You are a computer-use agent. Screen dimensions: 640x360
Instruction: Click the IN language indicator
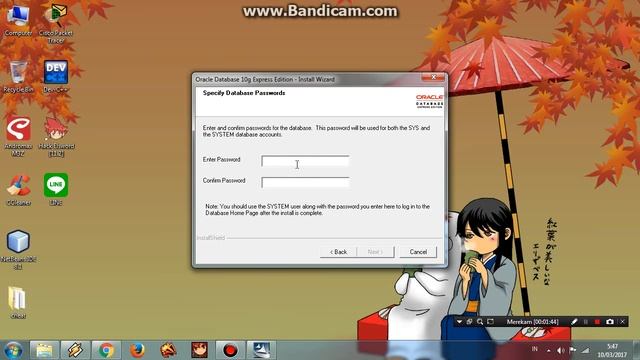[x=534, y=349]
